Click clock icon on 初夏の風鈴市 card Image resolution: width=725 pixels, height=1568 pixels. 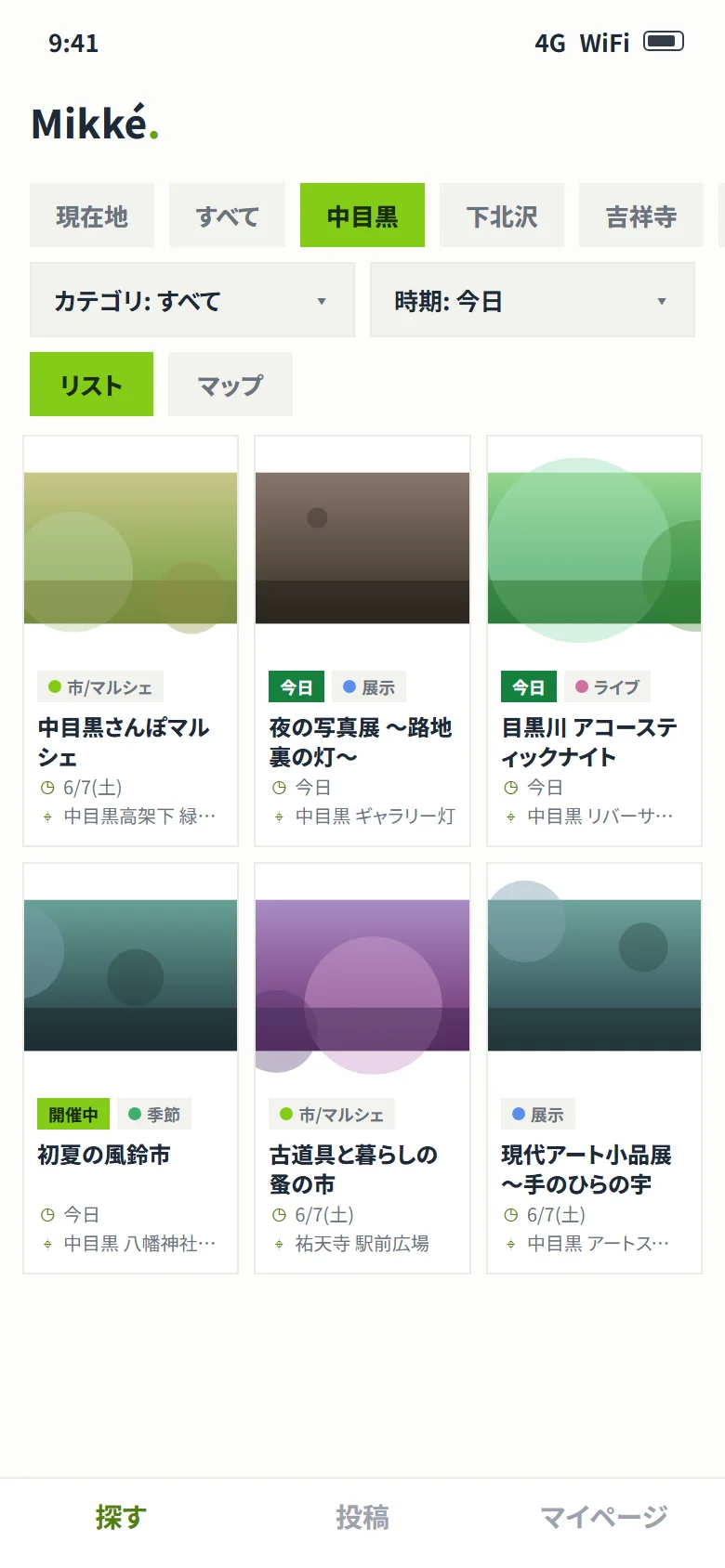[x=47, y=1215]
